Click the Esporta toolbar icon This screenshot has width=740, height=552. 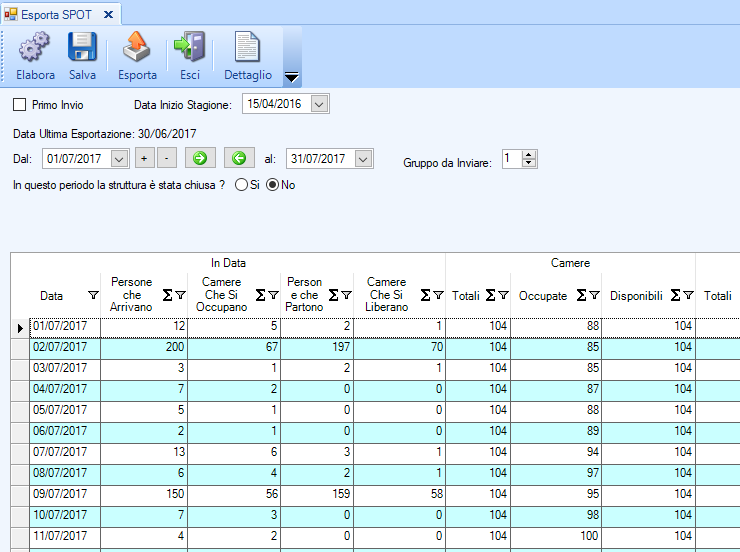coord(137,47)
